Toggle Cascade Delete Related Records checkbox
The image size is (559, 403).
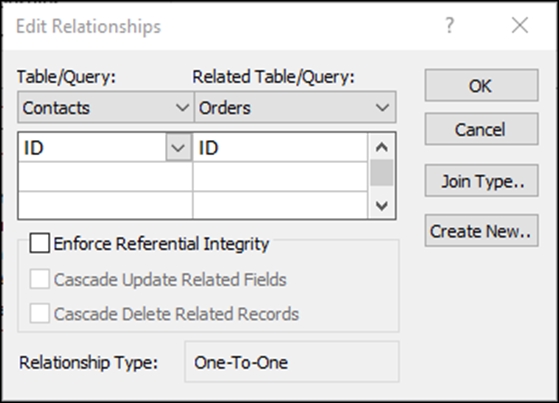coord(40,314)
